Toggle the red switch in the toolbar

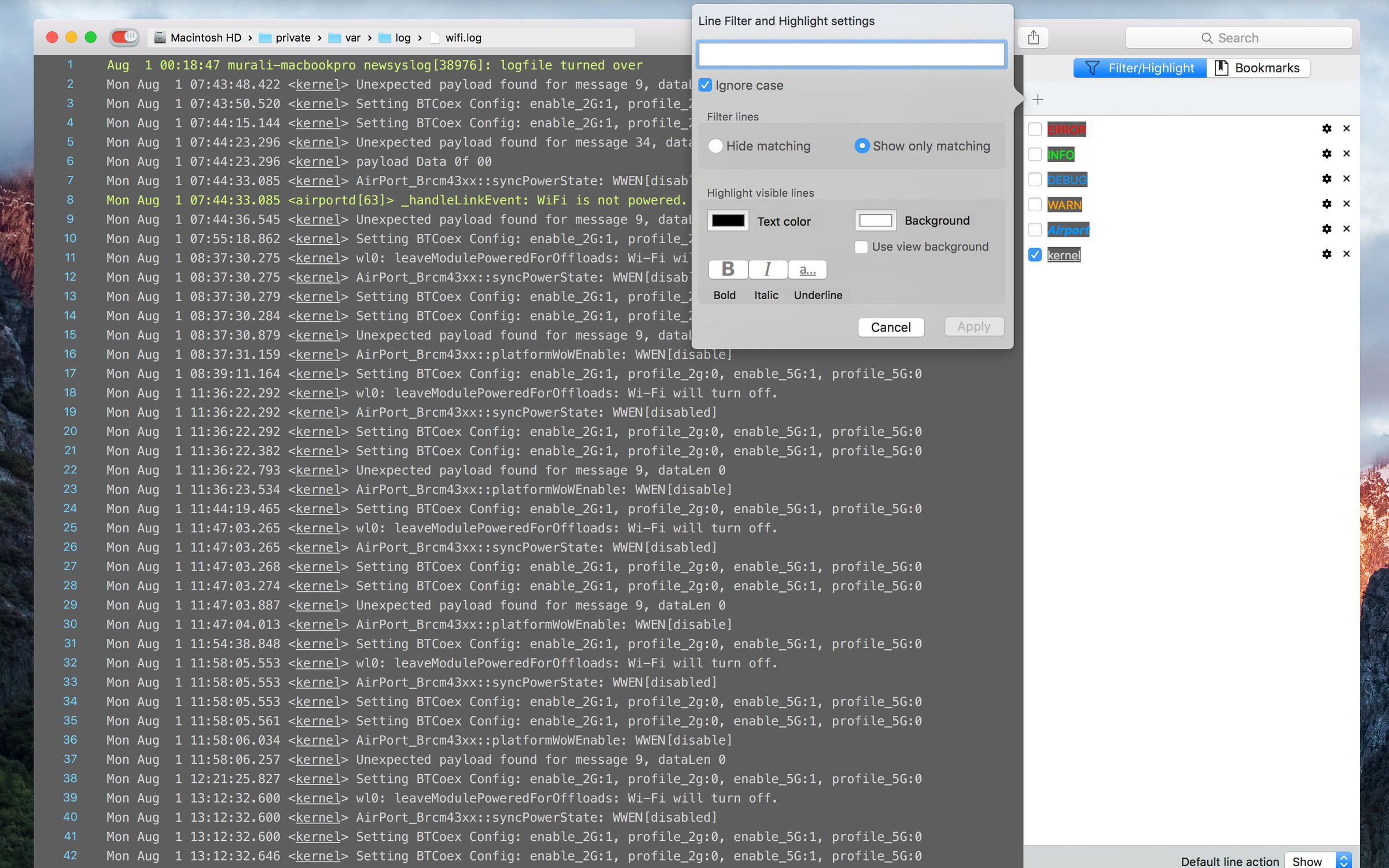(x=124, y=38)
